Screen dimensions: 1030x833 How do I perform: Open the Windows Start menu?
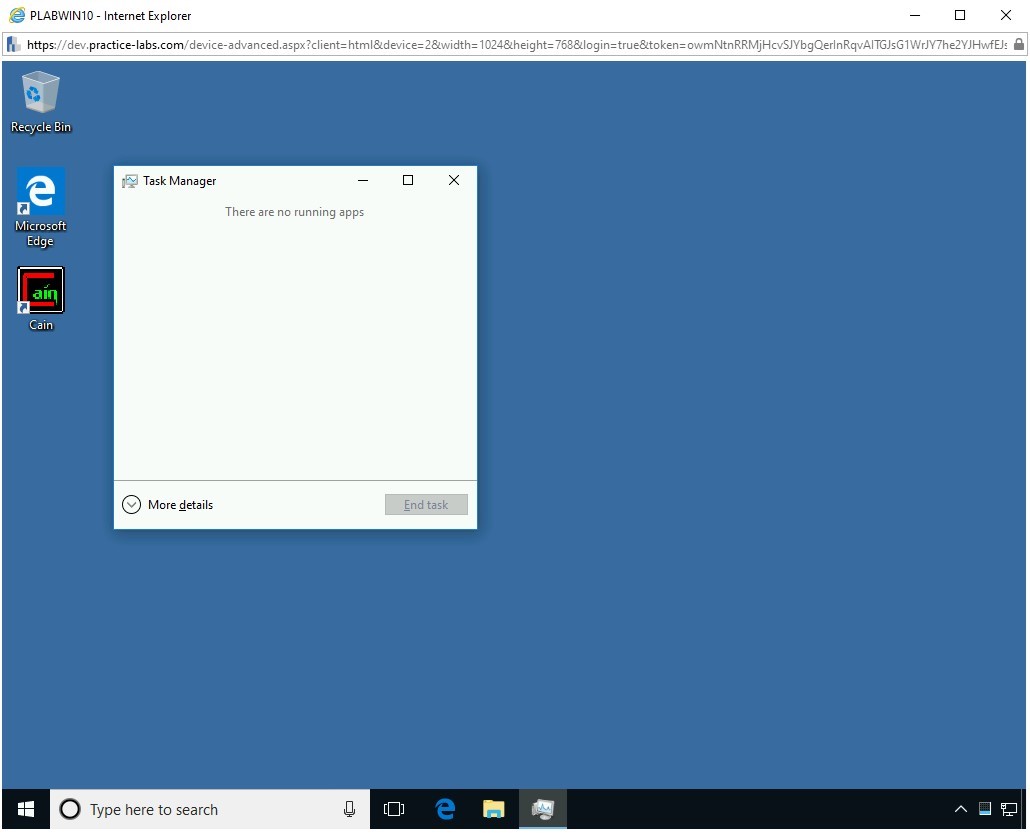point(26,809)
